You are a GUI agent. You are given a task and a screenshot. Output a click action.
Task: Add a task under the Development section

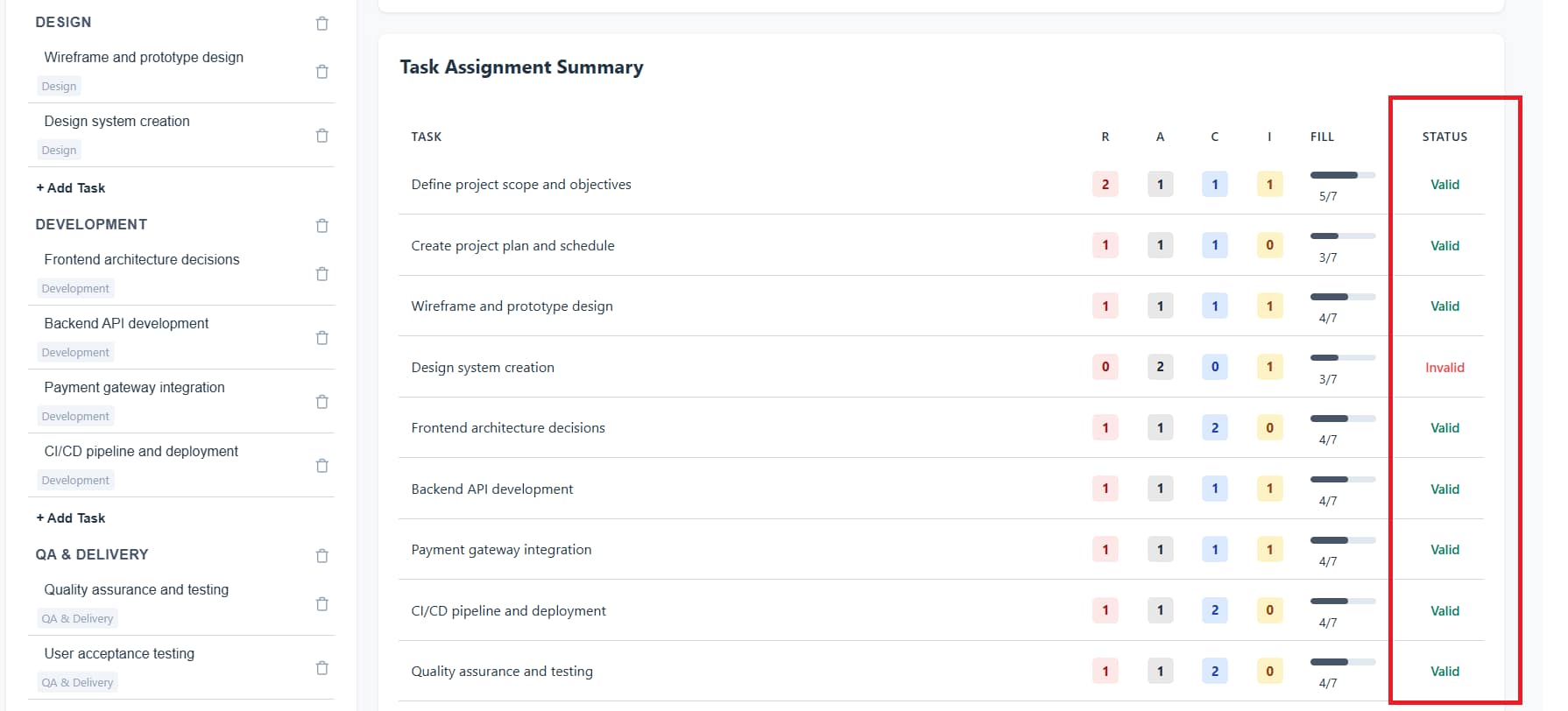70,517
